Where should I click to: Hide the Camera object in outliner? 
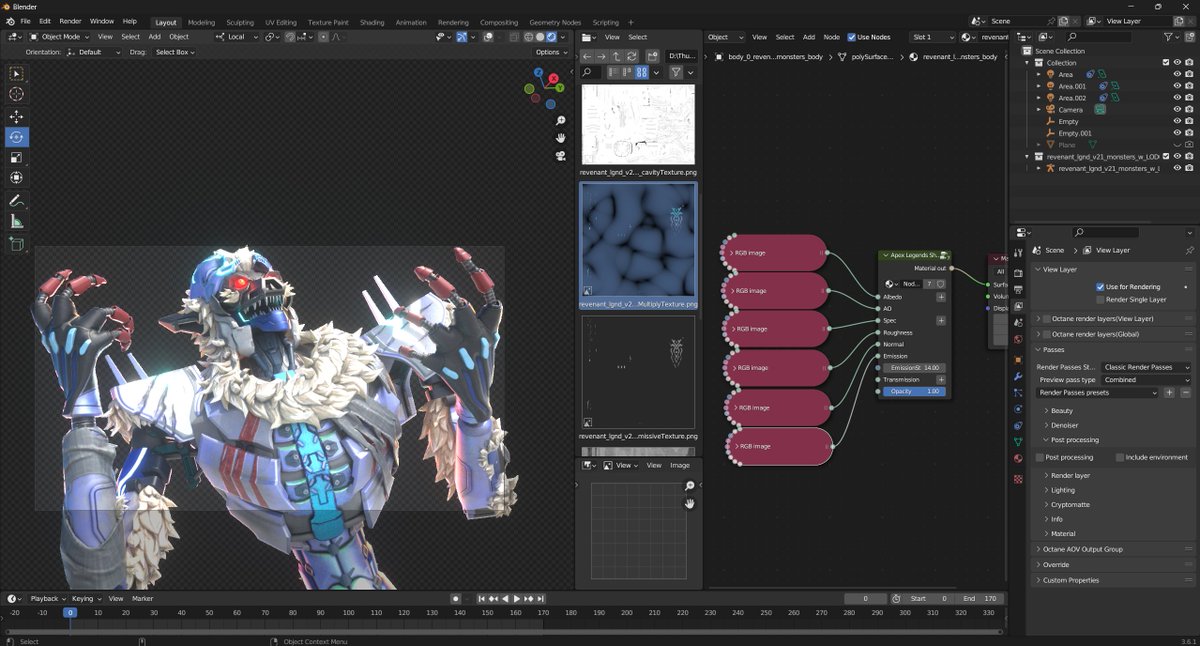point(1177,109)
